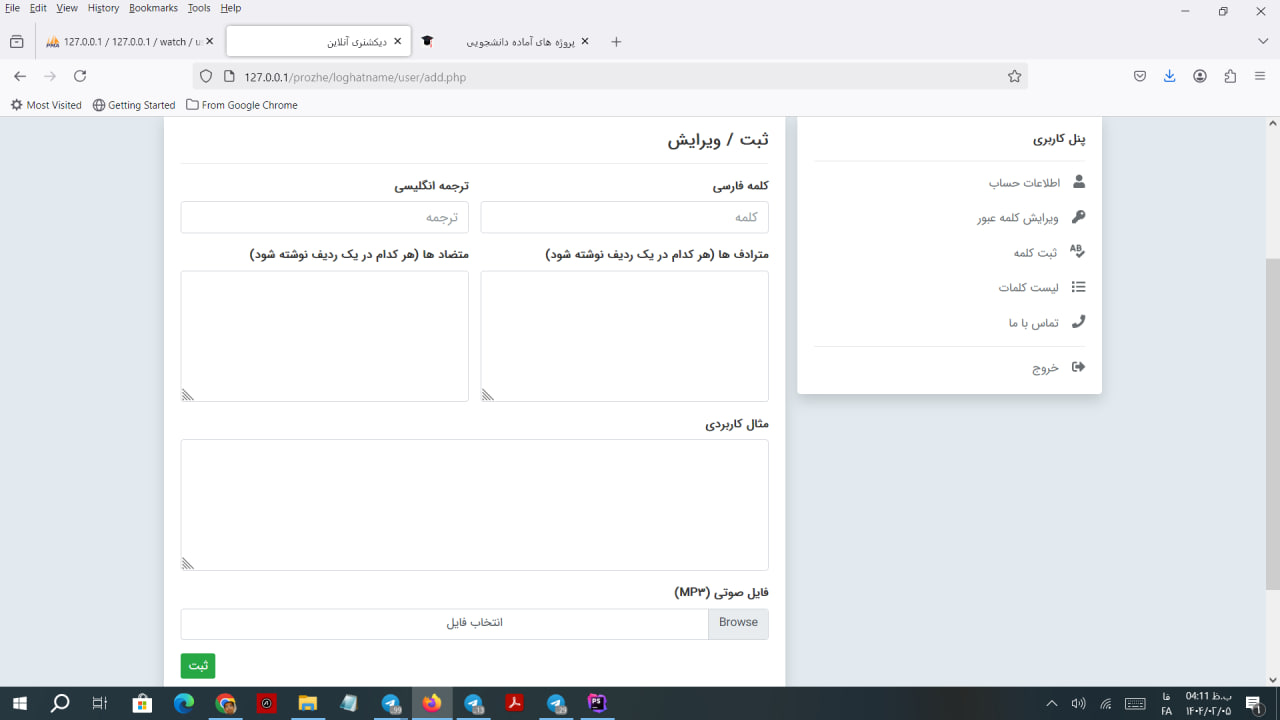1280x720 pixels.
Task: Show hidden tray icons chevron
Action: [x=1051, y=703]
